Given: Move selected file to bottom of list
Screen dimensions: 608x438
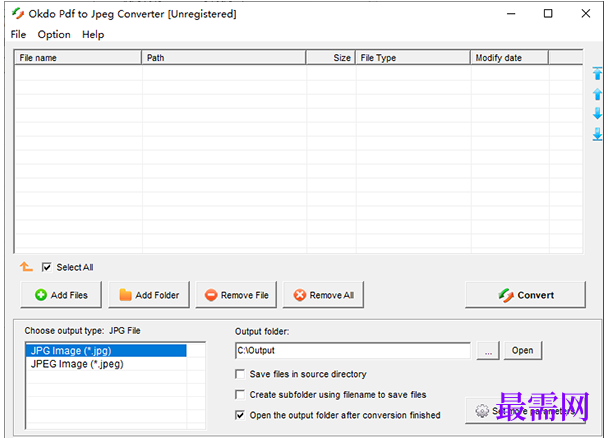Looking at the screenshot, I should 597,134.
